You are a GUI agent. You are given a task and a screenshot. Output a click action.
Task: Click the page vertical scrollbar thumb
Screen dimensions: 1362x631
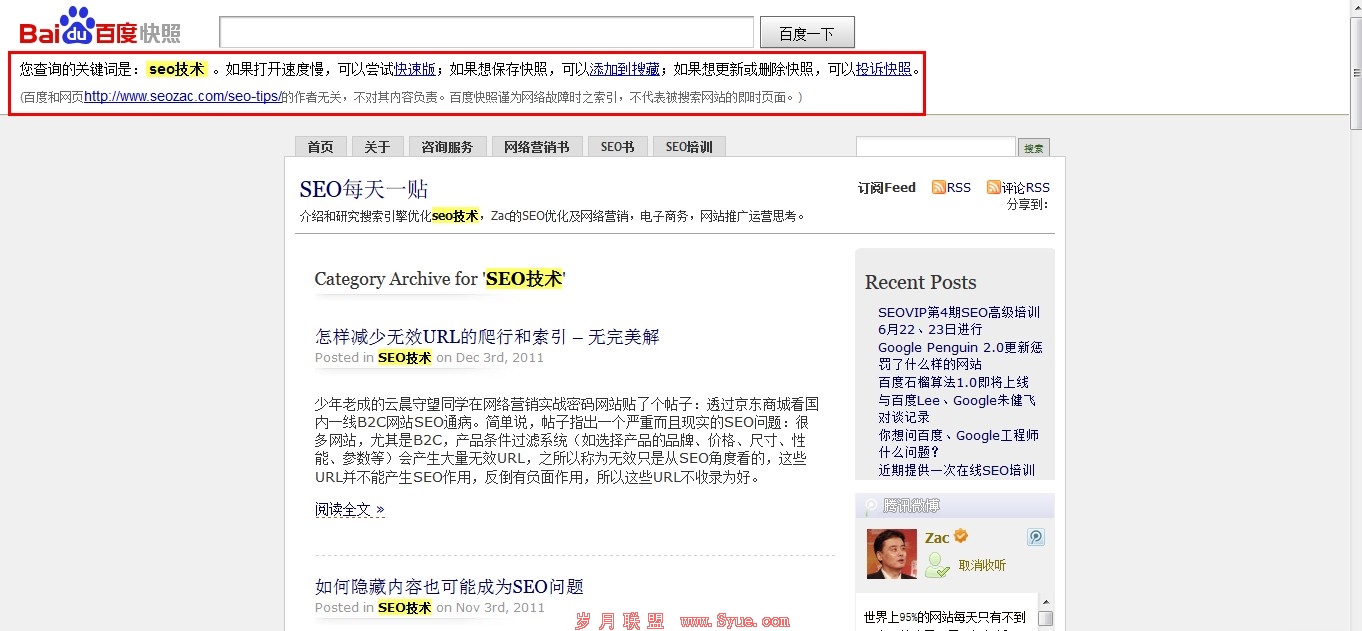(x=1354, y=73)
